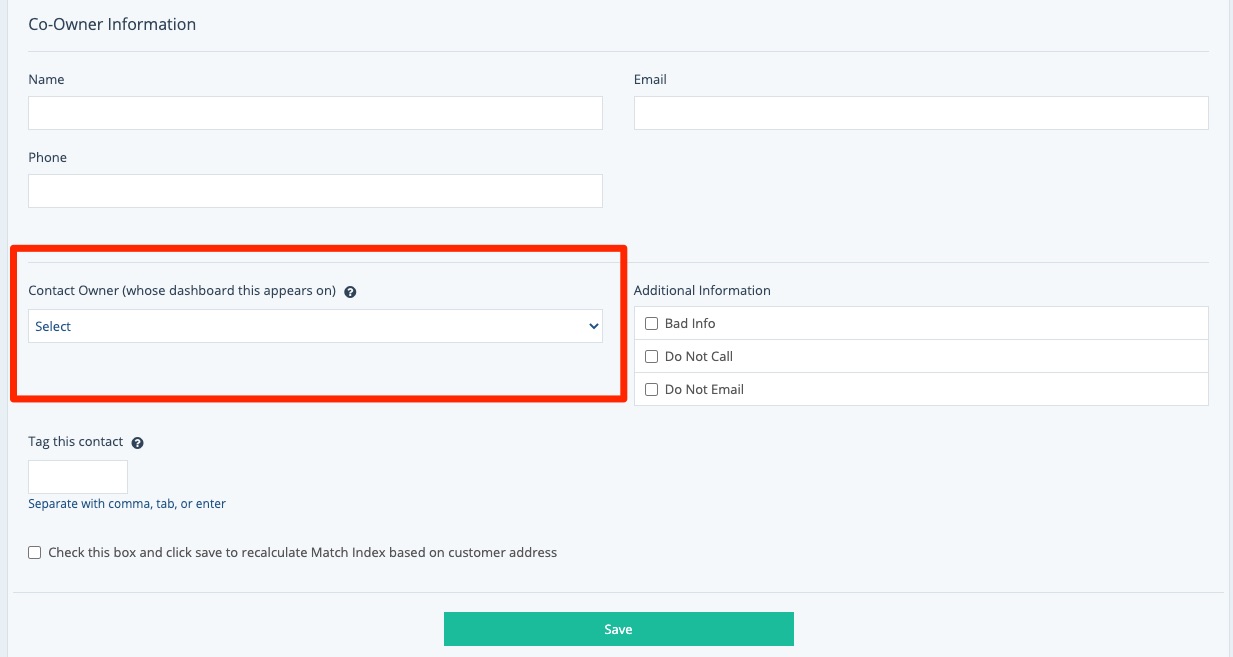
Task: Enable the Bad Info checkbox
Action: point(651,324)
